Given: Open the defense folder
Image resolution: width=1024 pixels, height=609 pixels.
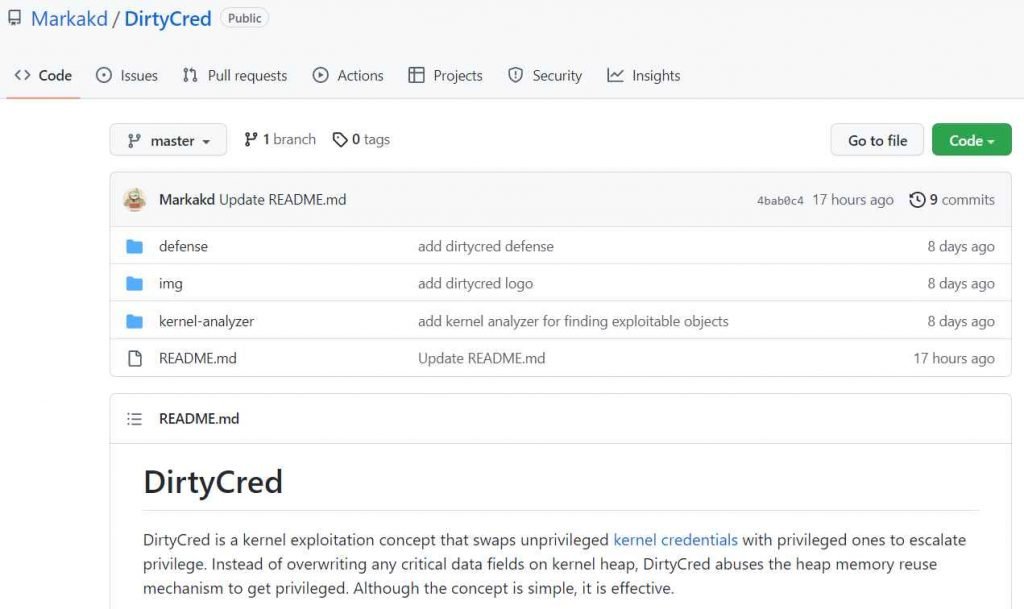Looking at the screenshot, I should coord(184,246).
